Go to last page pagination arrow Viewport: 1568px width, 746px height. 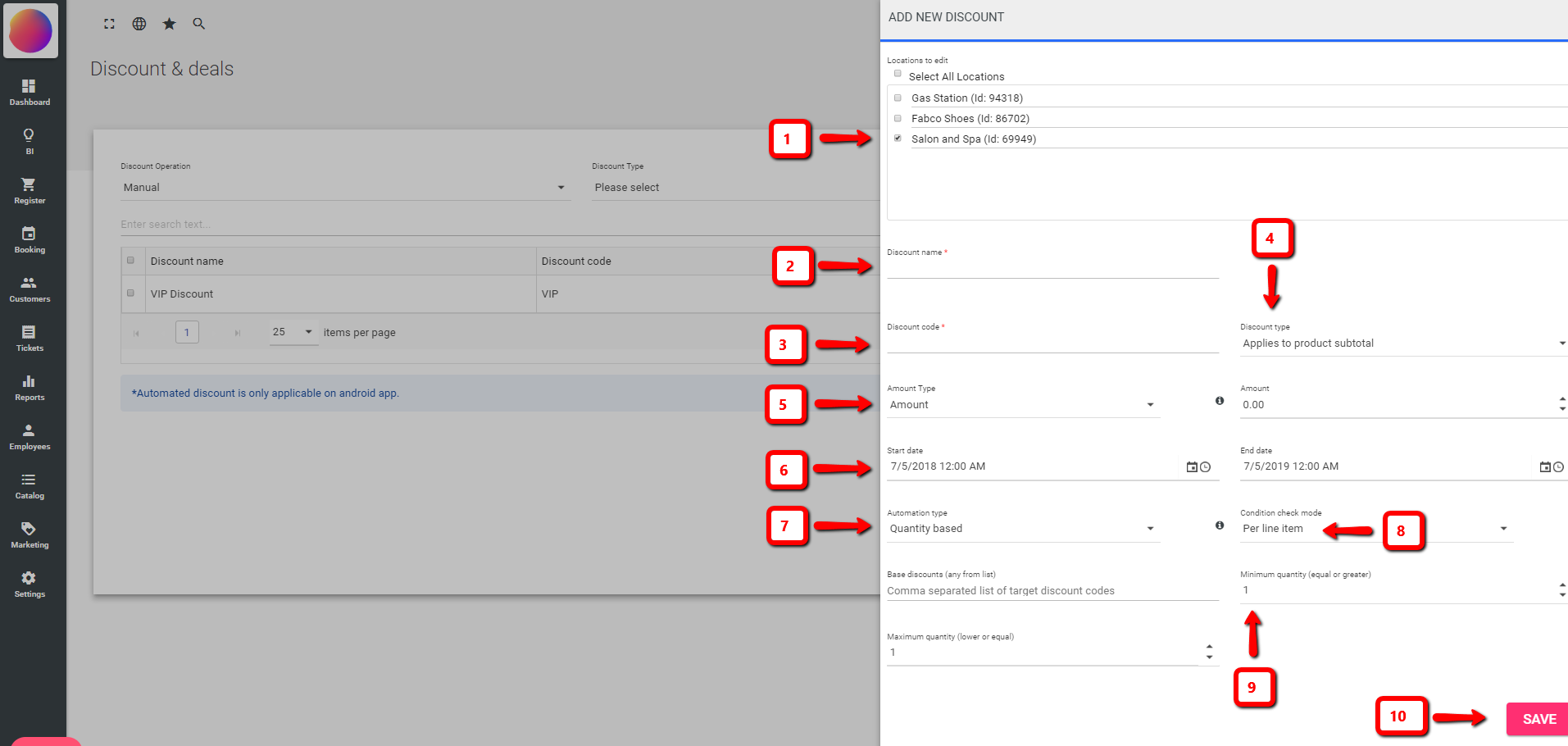pos(238,333)
